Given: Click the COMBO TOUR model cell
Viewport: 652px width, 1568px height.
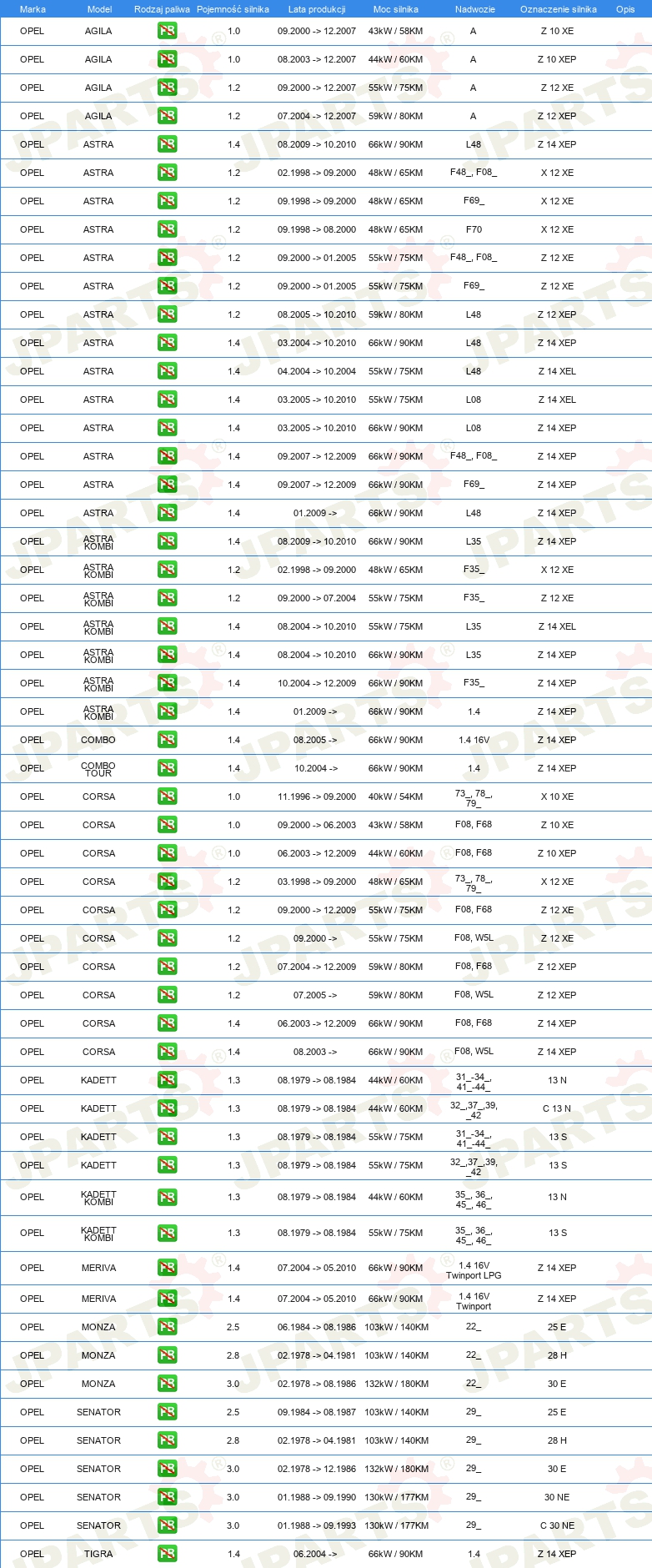Looking at the screenshot, I should [x=98, y=769].
